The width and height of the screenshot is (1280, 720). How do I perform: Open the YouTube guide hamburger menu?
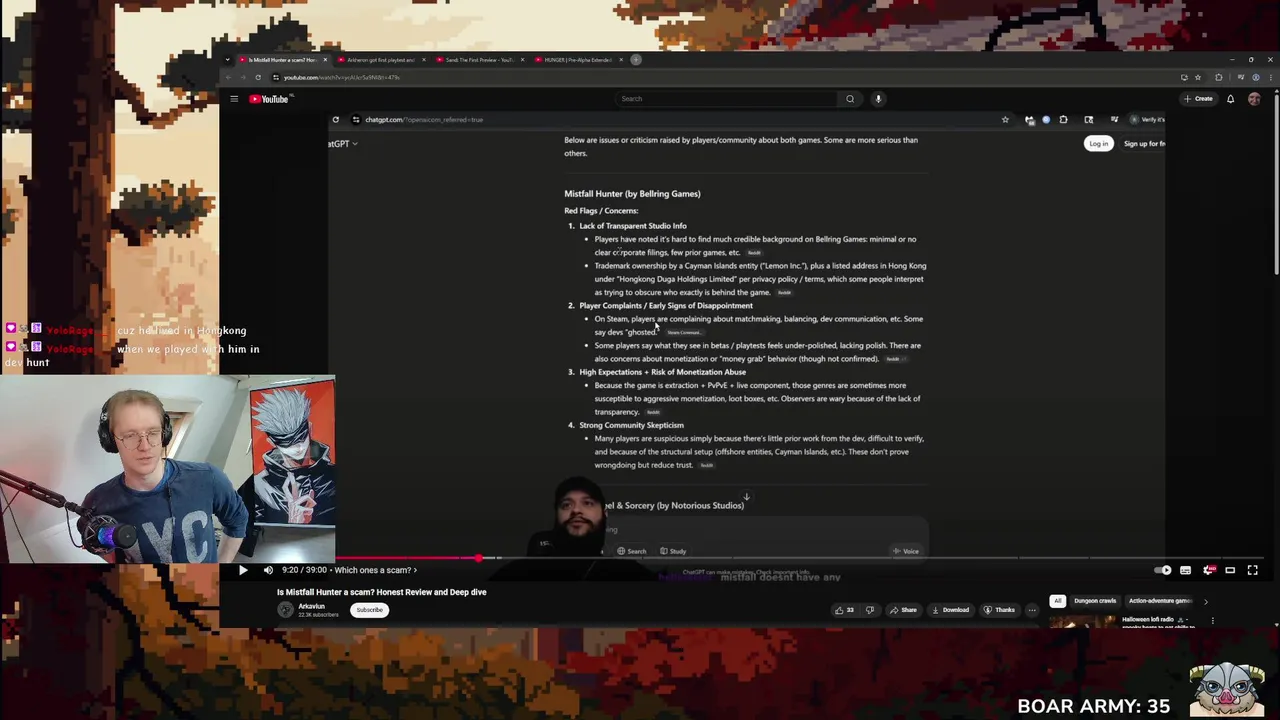(x=234, y=99)
